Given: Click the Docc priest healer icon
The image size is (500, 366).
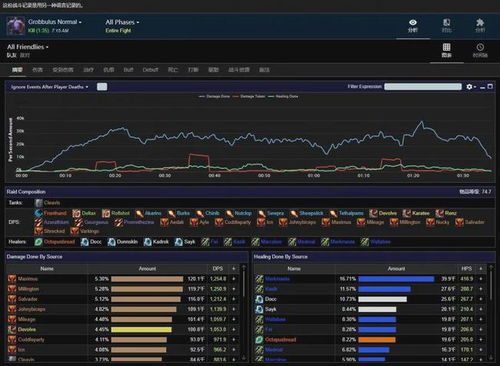Looking at the screenshot, I should click(x=85, y=242).
